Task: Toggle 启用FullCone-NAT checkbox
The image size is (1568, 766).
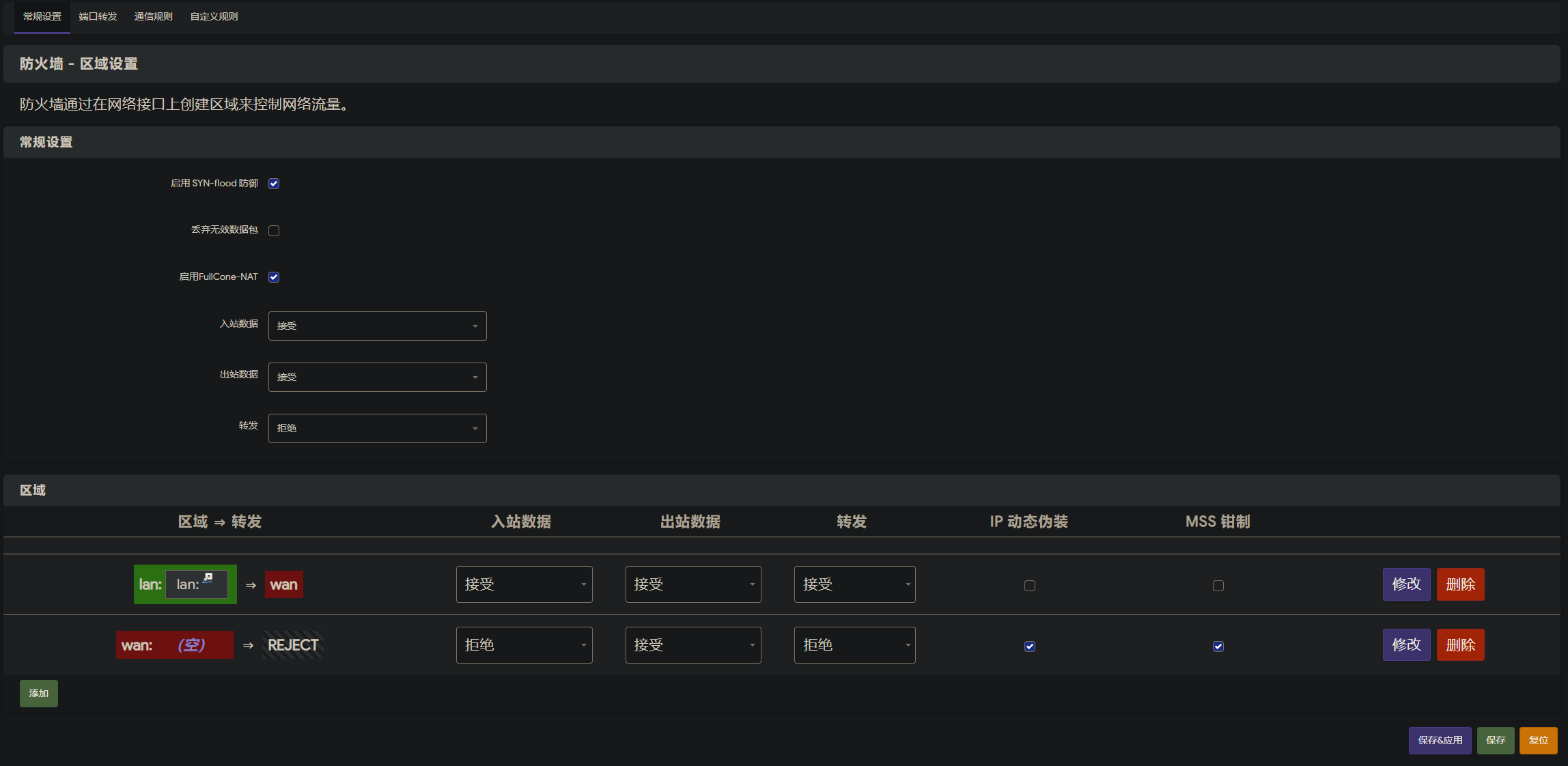Action: pos(274,277)
